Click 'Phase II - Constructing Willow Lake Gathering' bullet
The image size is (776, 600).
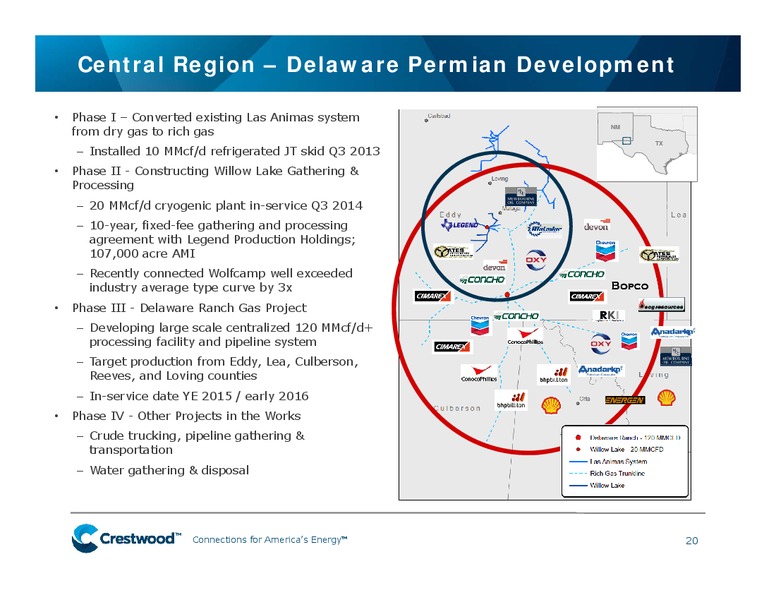[215, 178]
